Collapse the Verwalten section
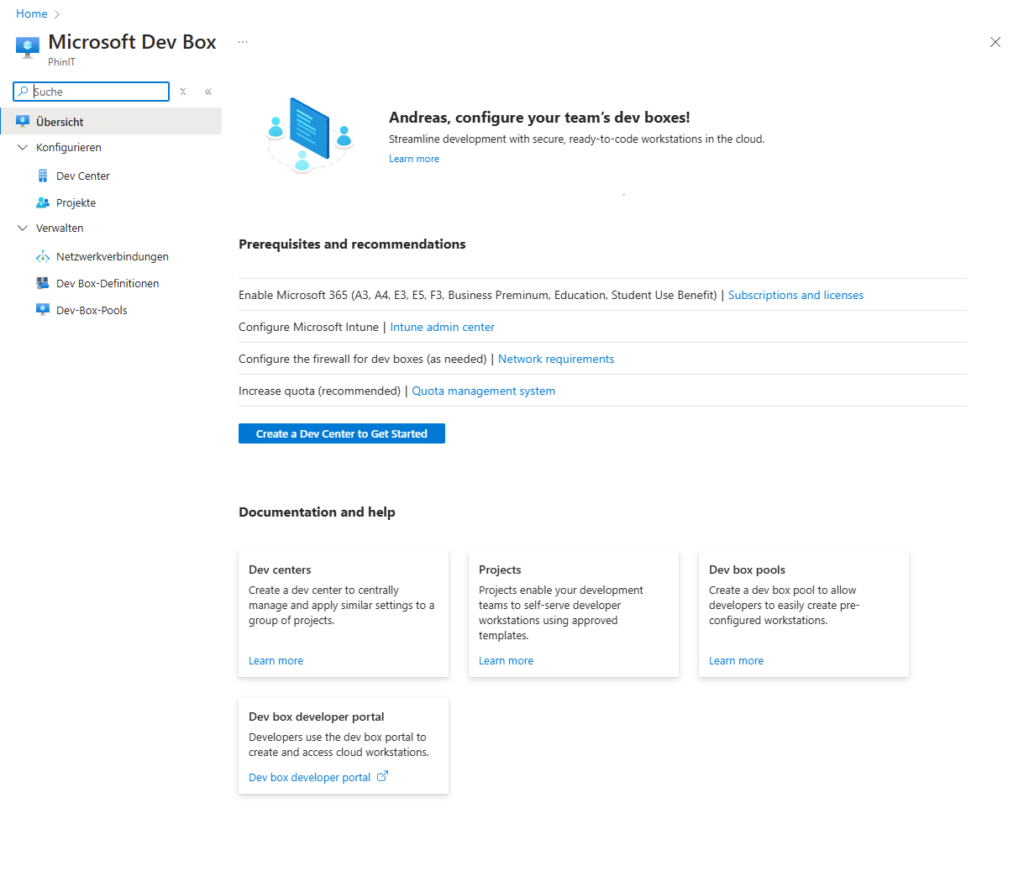Screen dimensions: 1024x882 24,228
